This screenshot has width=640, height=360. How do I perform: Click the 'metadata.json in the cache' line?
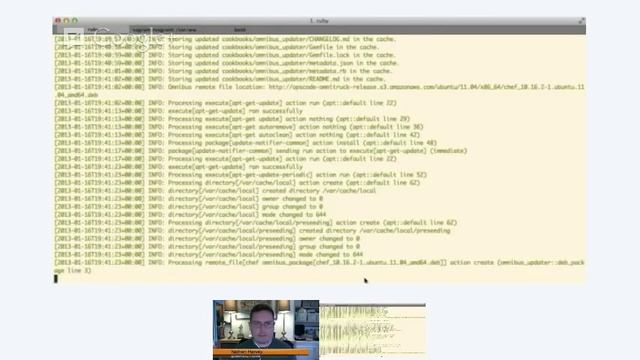coord(227,63)
